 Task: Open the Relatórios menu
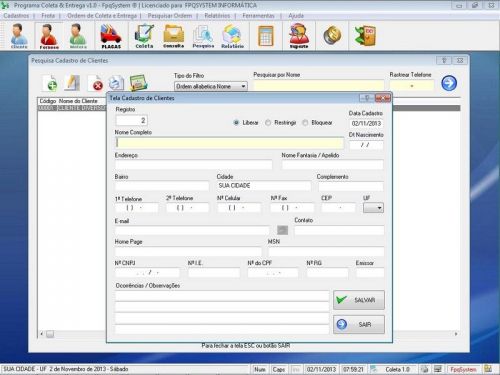tap(217, 16)
